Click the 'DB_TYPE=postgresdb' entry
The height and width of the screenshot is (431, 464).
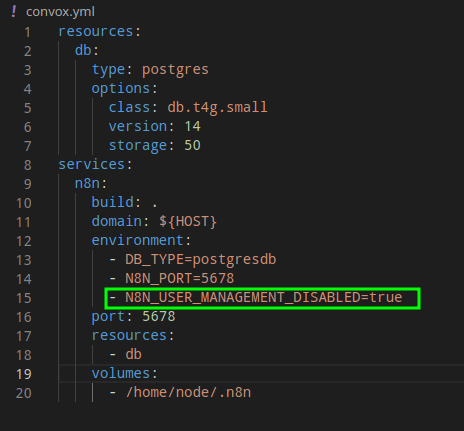click(201, 260)
